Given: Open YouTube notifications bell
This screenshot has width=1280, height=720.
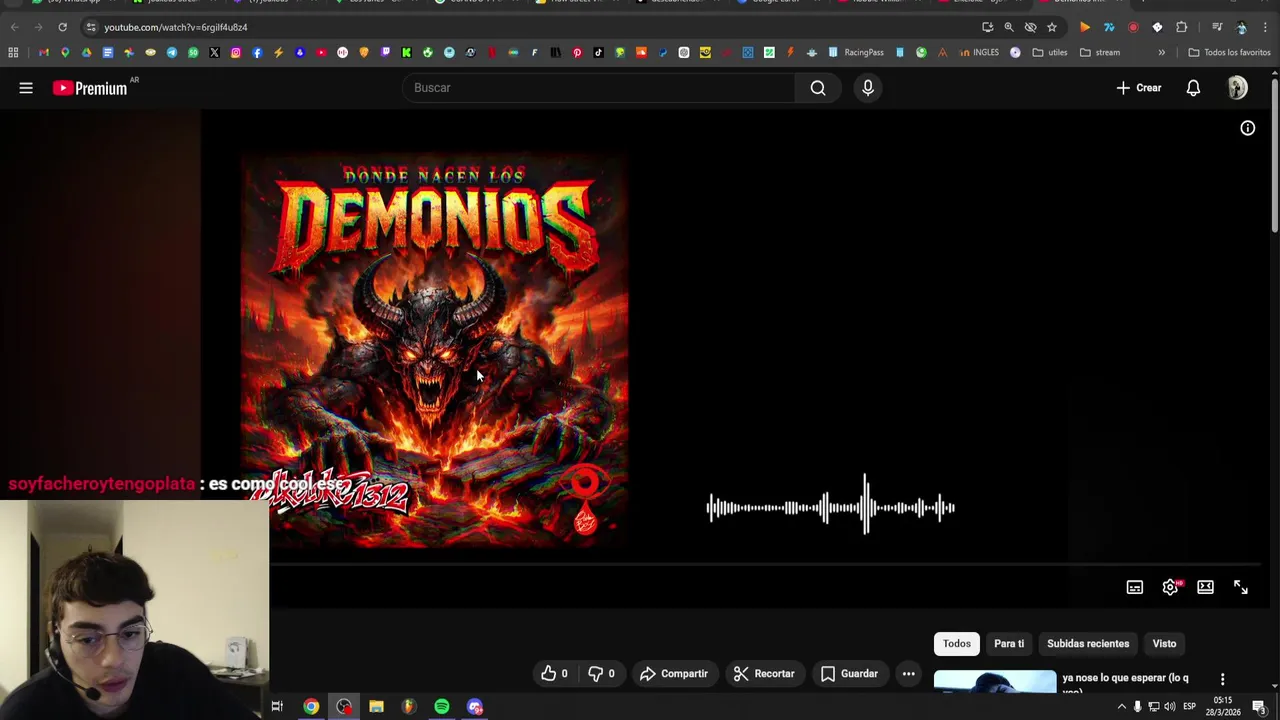Looking at the screenshot, I should (x=1193, y=88).
